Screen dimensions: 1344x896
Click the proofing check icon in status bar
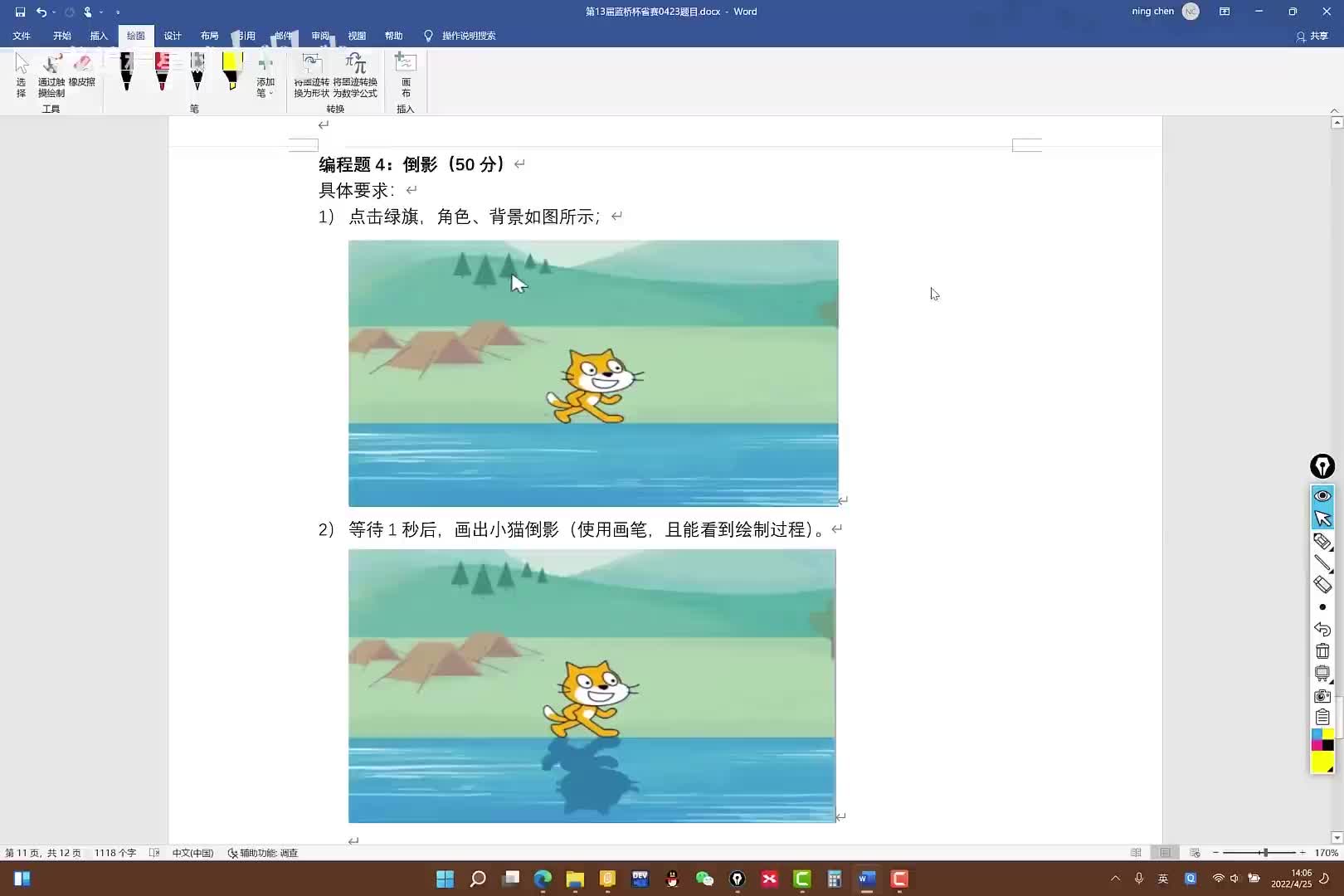(x=154, y=853)
